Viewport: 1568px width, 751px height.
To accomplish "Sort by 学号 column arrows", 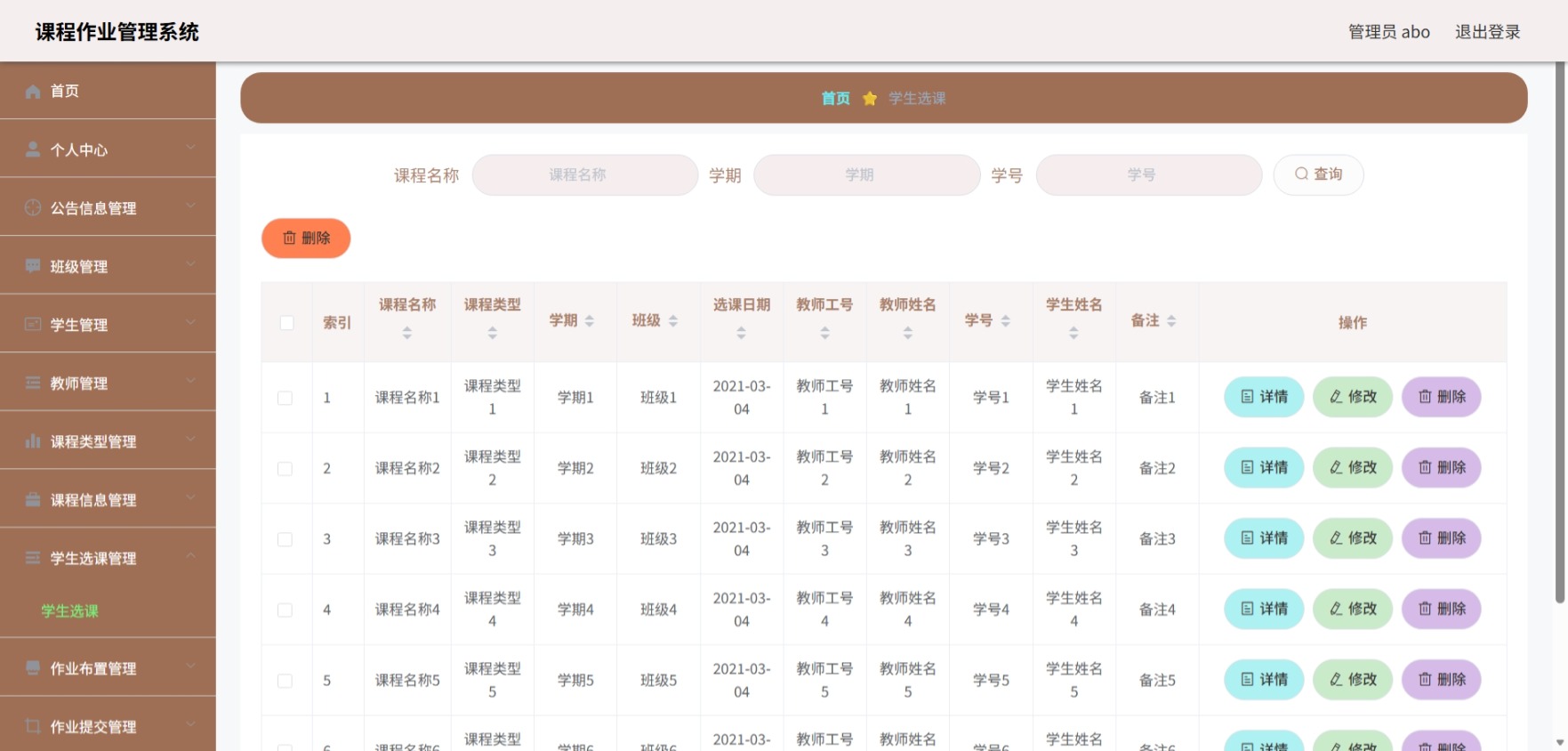I will [1006, 320].
